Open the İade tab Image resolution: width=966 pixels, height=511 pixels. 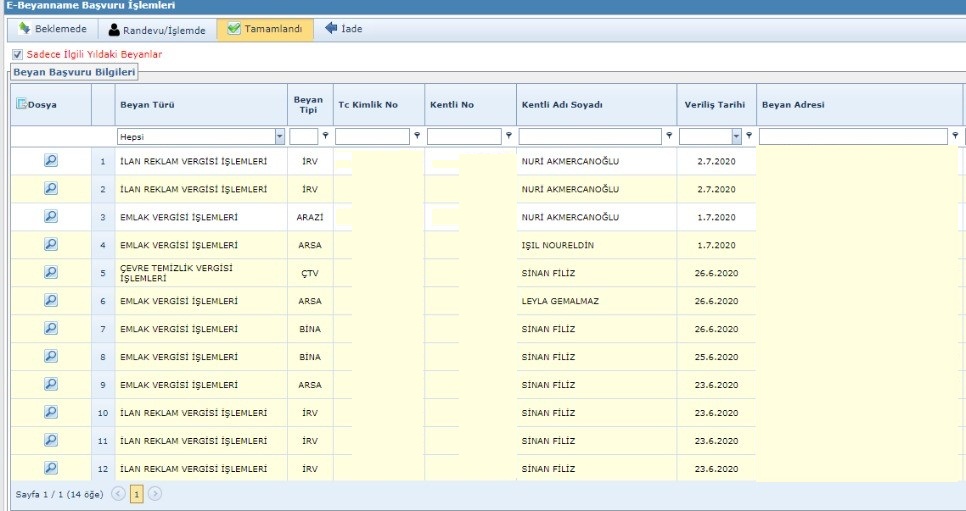[x=343, y=29]
